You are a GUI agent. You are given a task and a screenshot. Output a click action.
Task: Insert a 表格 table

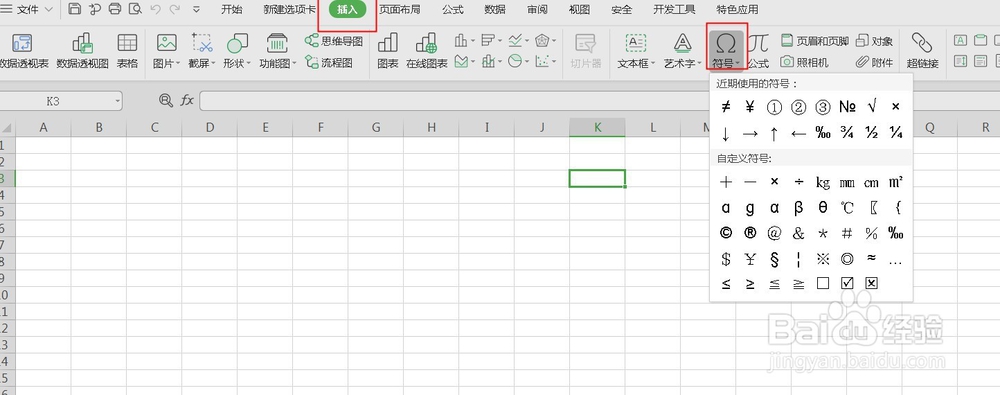click(x=128, y=50)
